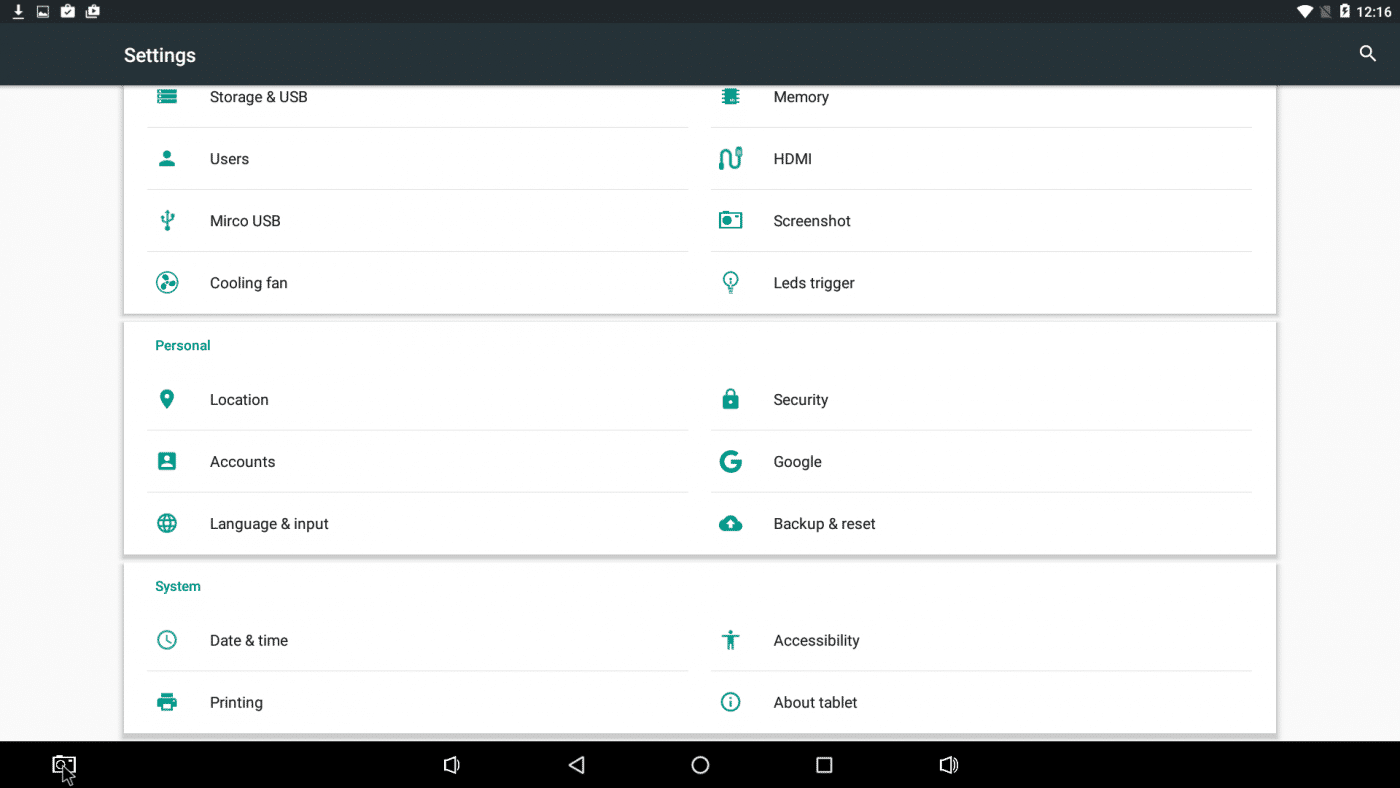Tap the Back navigation triangle
The height and width of the screenshot is (788, 1400).
[x=576, y=765]
